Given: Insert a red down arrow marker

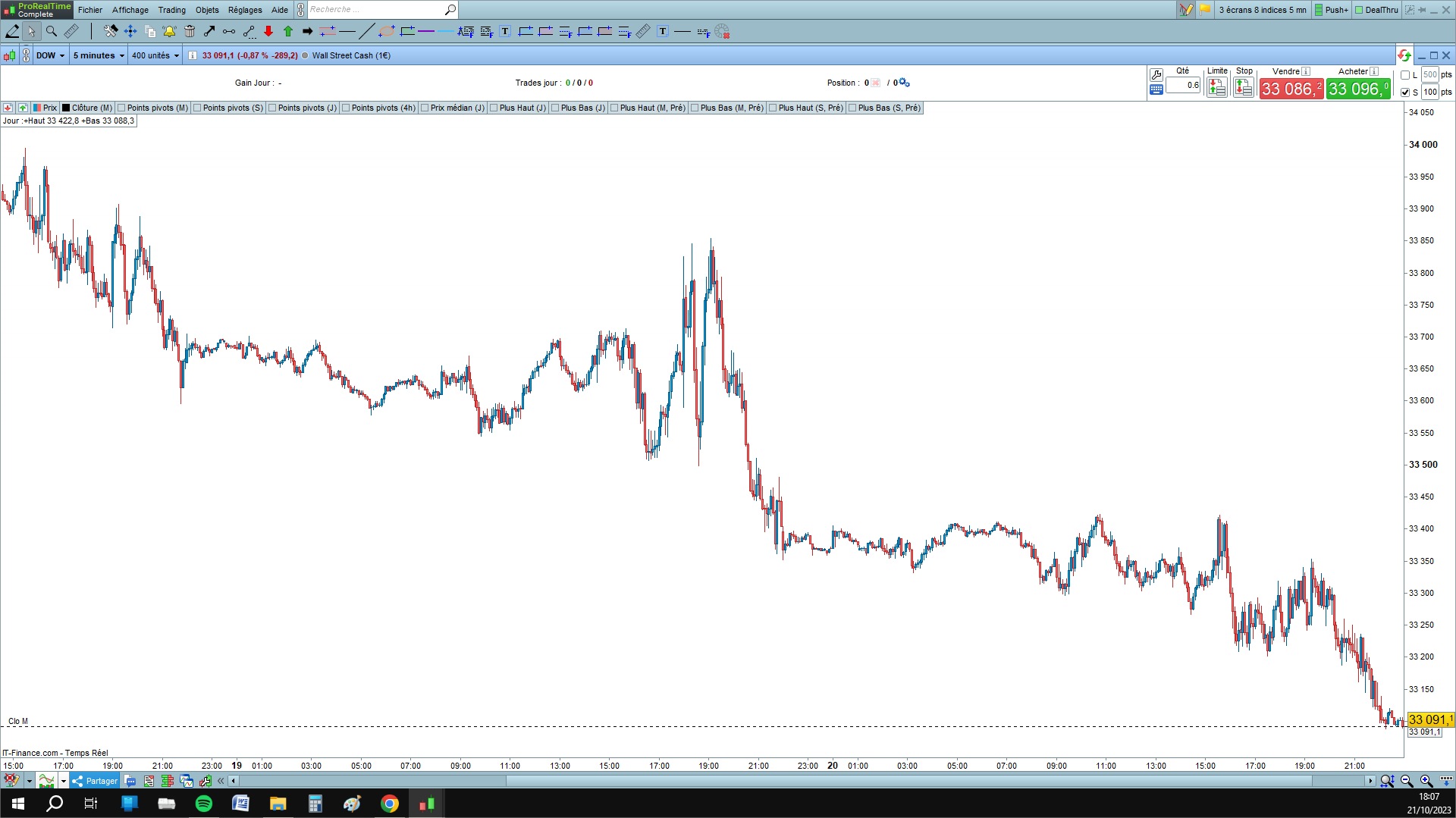Looking at the screenshot, I should tap(268, 31).
